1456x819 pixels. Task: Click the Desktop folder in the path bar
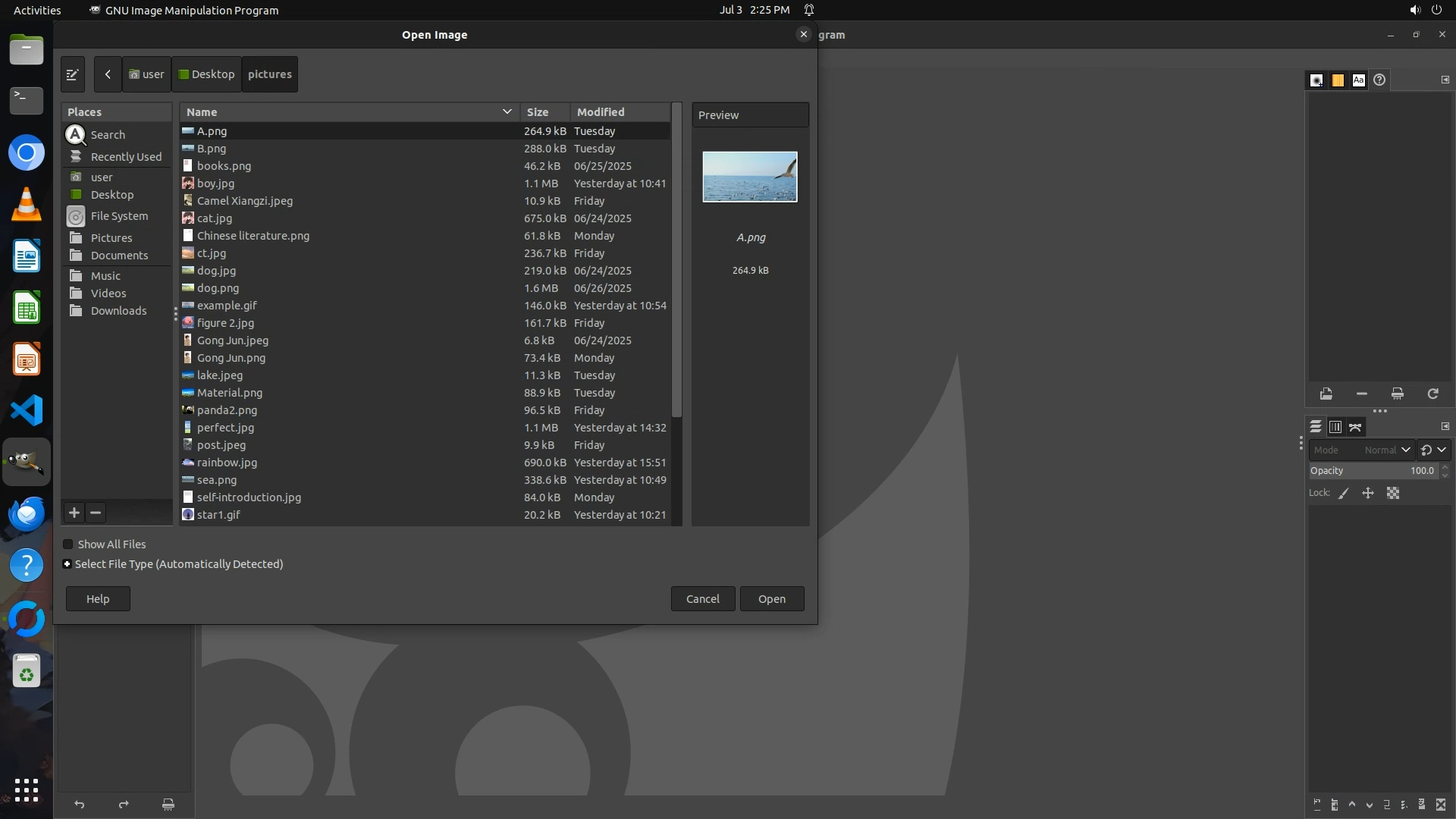pos(206,74)
